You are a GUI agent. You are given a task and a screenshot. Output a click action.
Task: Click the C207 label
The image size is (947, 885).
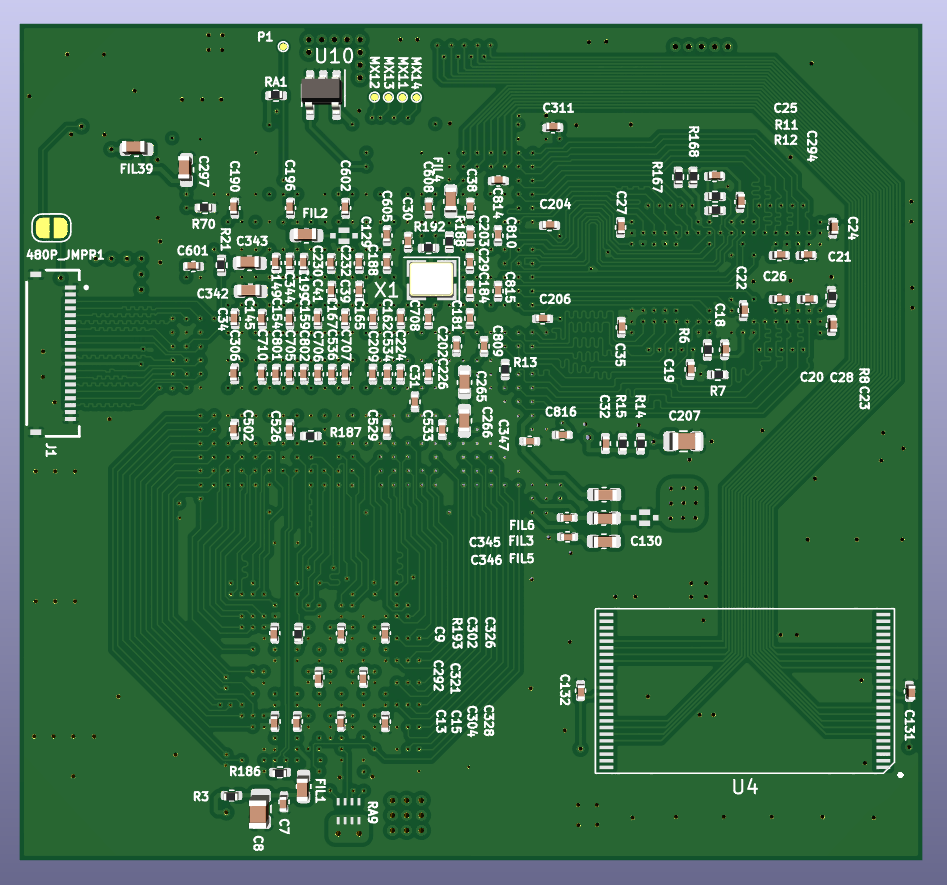tap(684, 416)
